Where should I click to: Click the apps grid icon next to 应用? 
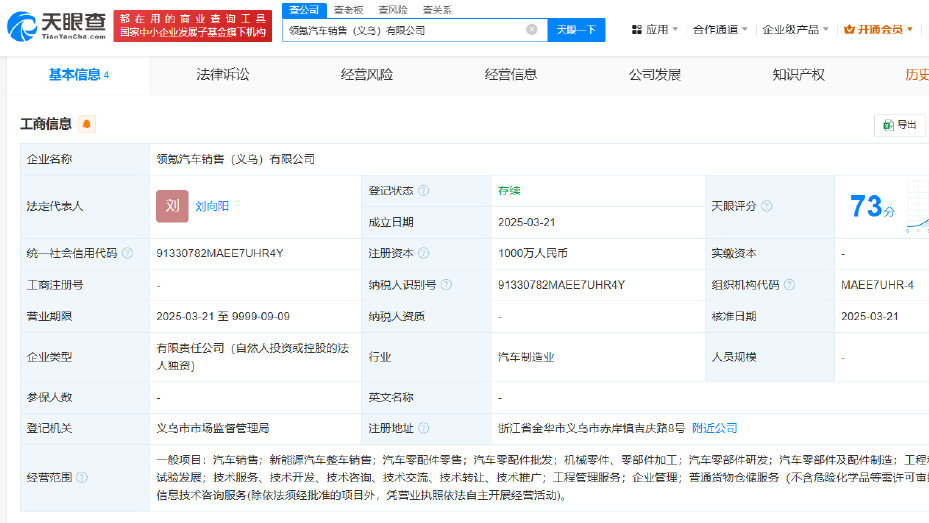[637, 30]
